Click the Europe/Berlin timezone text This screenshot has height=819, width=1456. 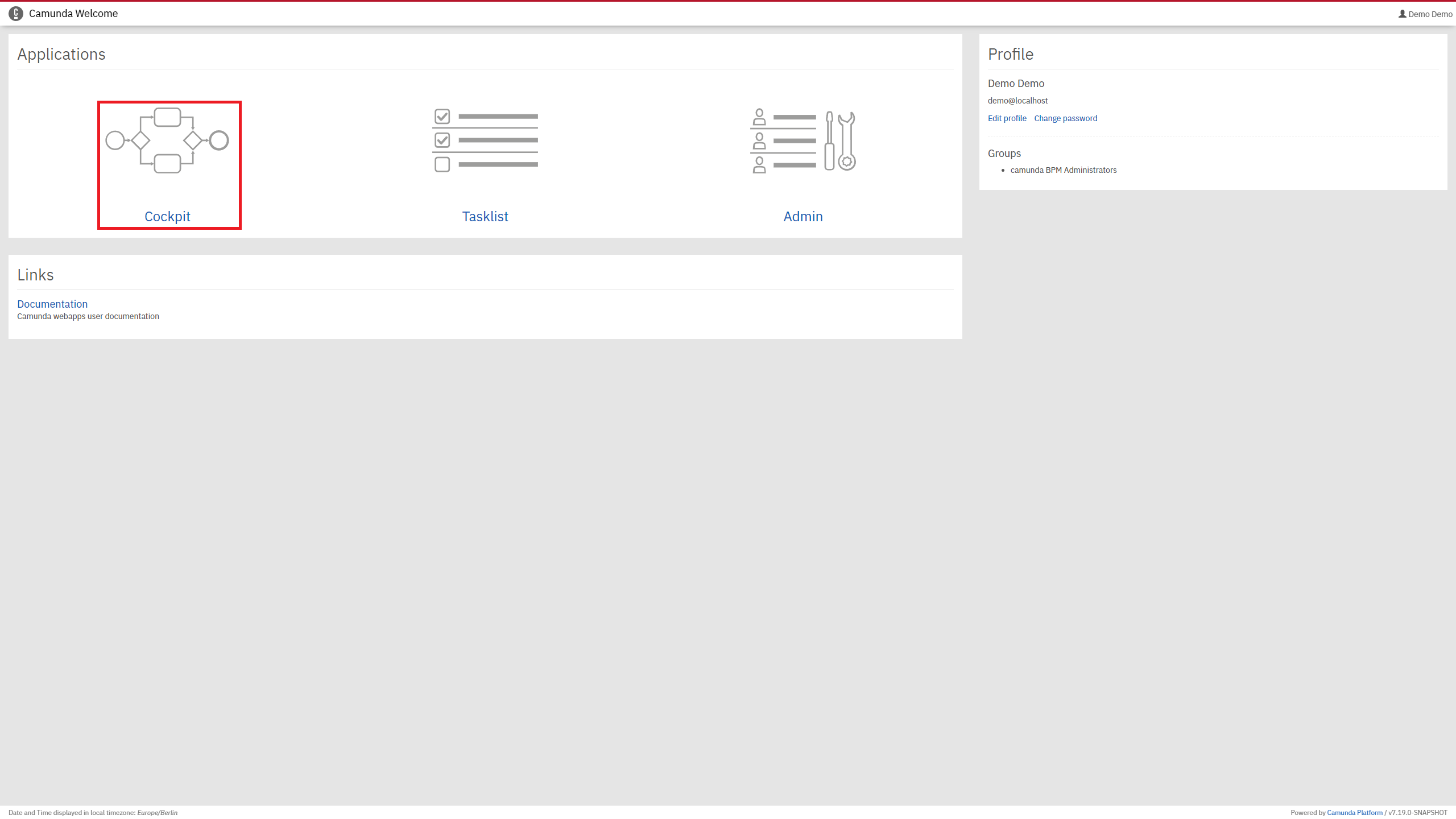click(x=158, y=813)
